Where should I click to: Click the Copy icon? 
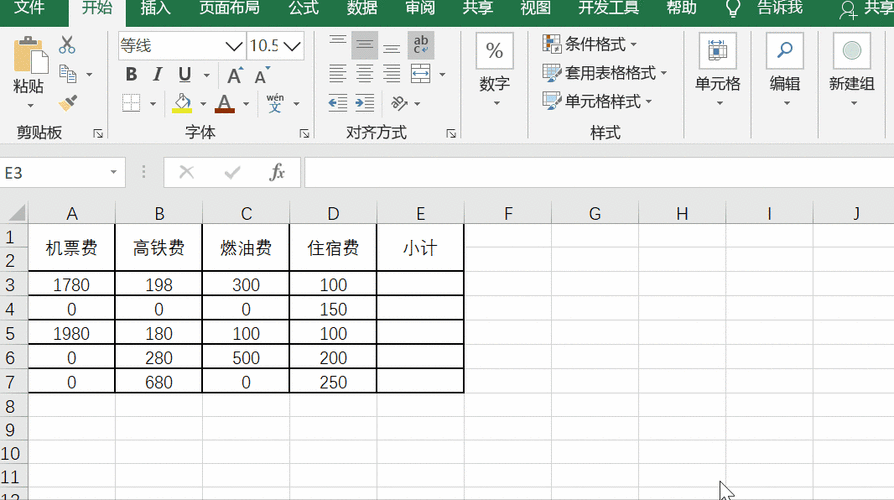(x=68, y=74)
